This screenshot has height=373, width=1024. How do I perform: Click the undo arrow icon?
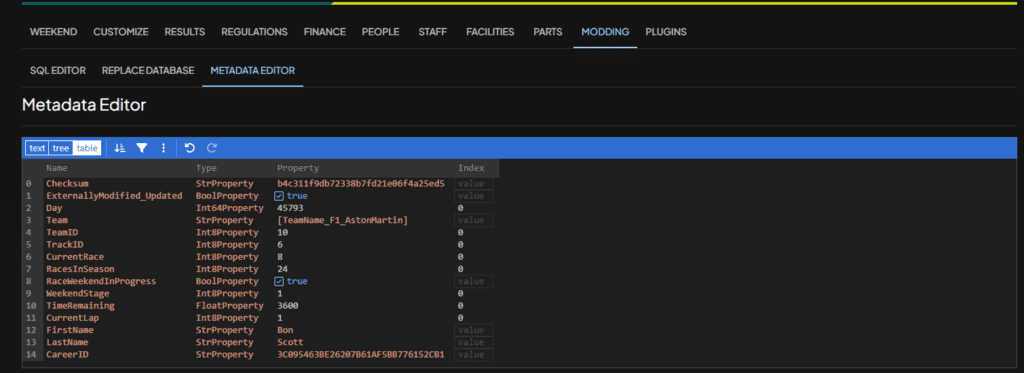(x=189, y=148)
